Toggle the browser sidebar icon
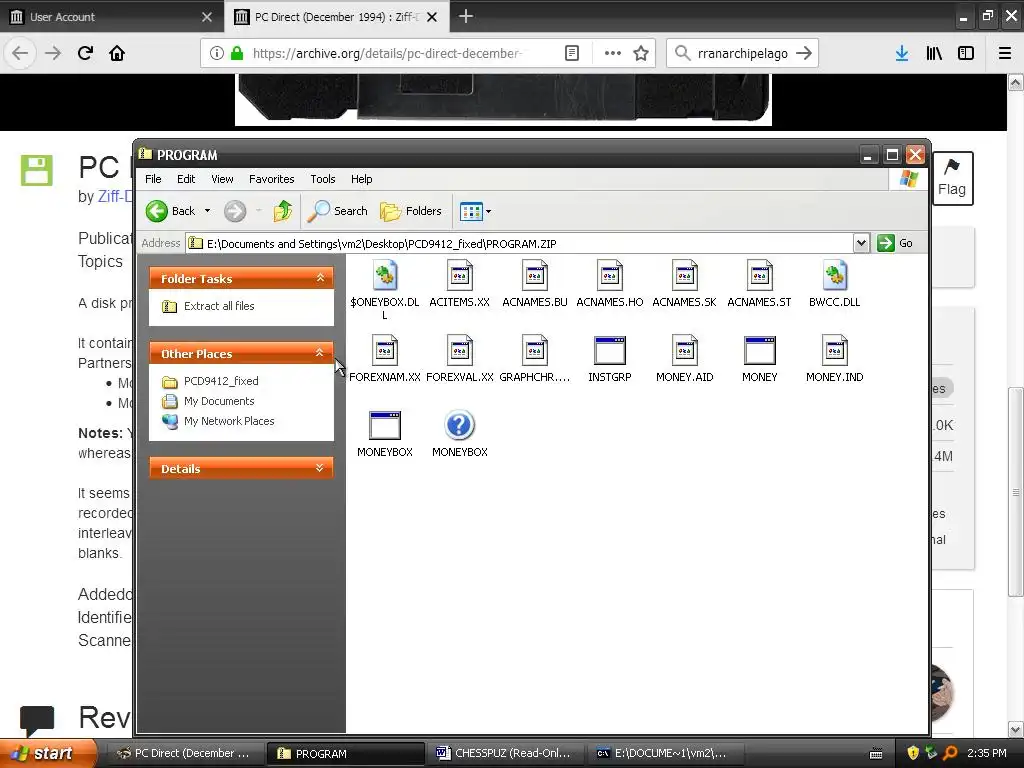Screen dimensions: 1024x768 pos(966,53)
